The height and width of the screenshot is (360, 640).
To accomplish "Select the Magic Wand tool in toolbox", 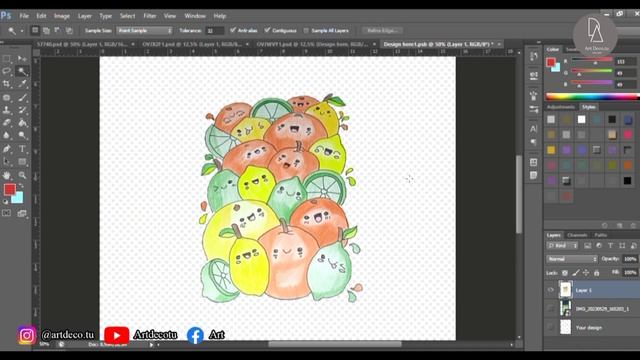I will pos(22,71).
